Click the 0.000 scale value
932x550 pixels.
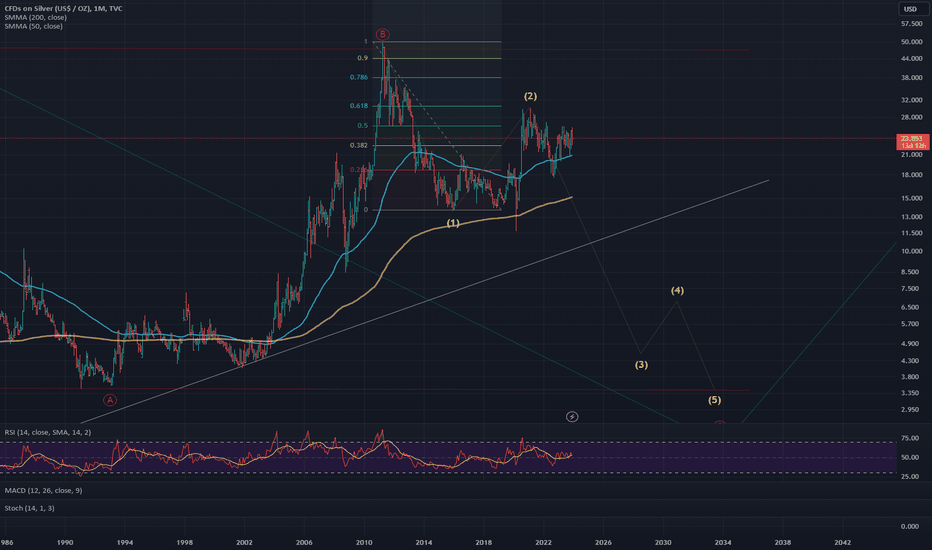point(910,526)
